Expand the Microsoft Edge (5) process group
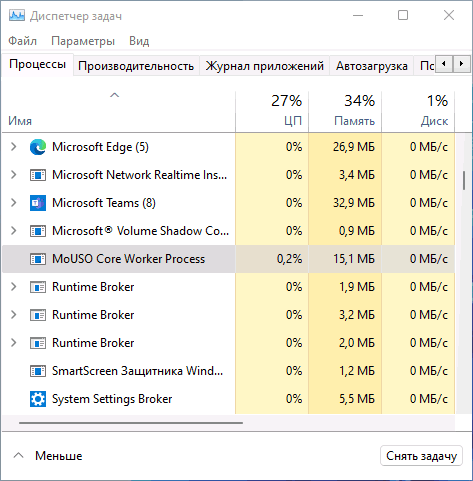 point(14,147)
